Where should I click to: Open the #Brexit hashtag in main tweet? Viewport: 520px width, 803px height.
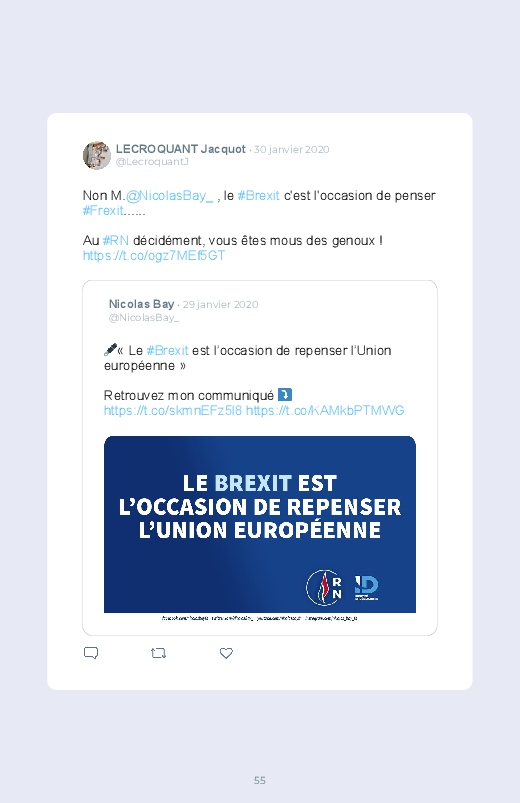click(x=258, y=196)
